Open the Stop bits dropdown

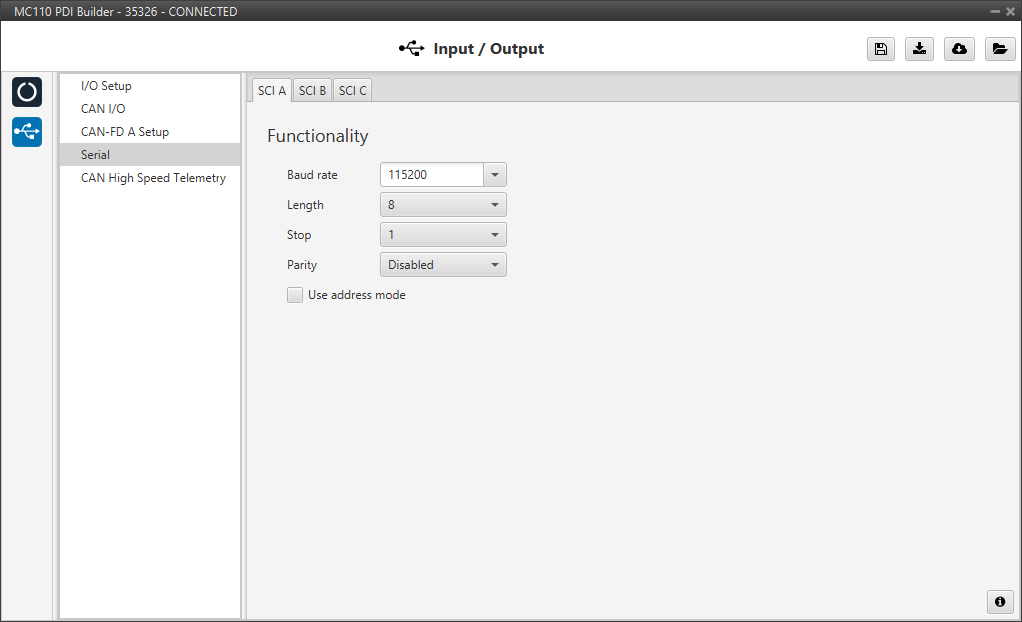[443, 235]
